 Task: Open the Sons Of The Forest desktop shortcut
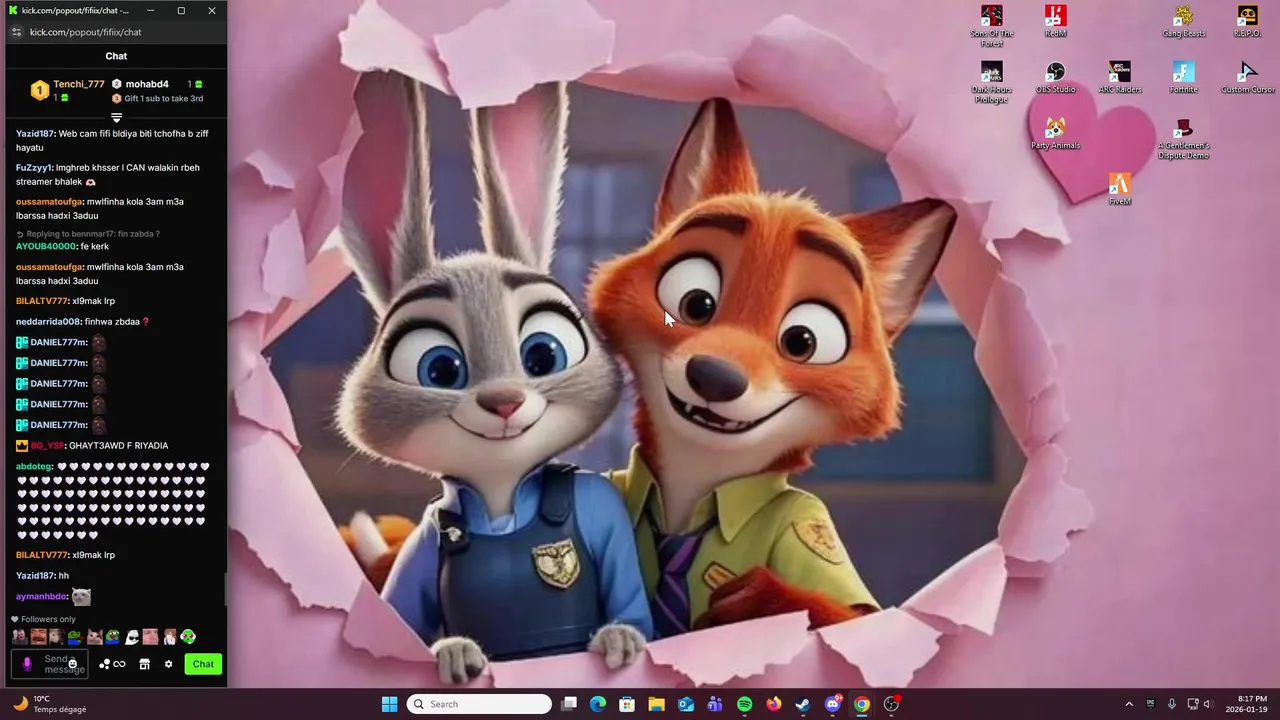[x=992, y=25]
